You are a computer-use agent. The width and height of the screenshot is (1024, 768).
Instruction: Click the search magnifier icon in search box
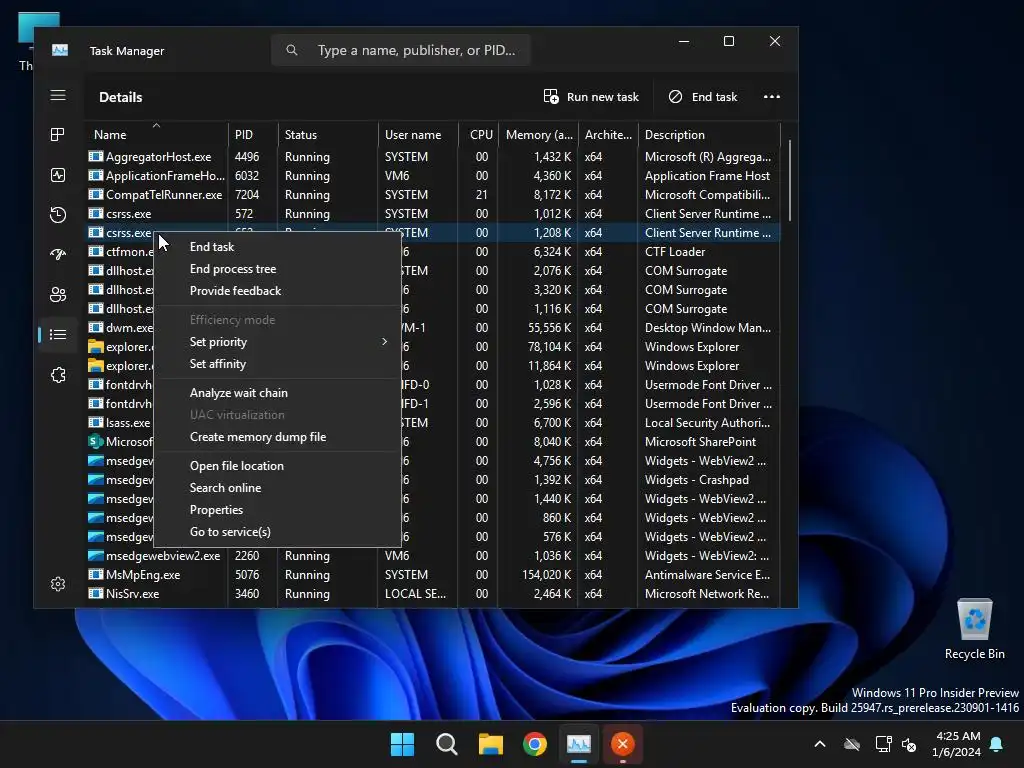click(x=292, y=50)
